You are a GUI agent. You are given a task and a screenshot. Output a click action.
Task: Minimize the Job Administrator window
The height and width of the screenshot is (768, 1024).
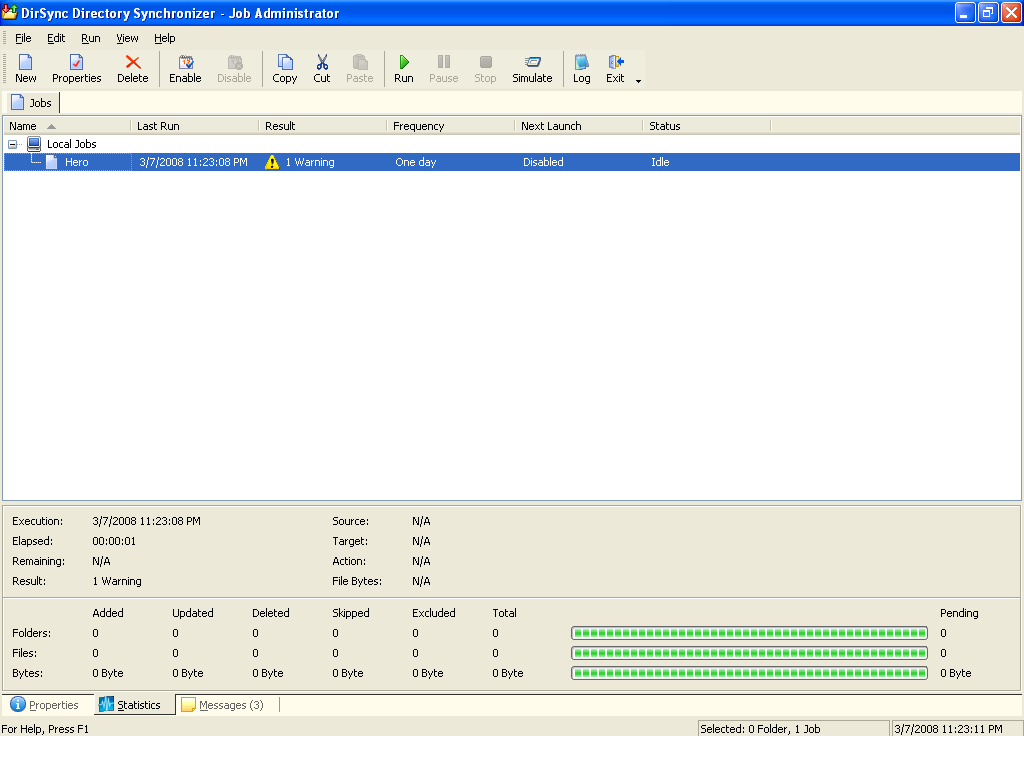(965, 12)
